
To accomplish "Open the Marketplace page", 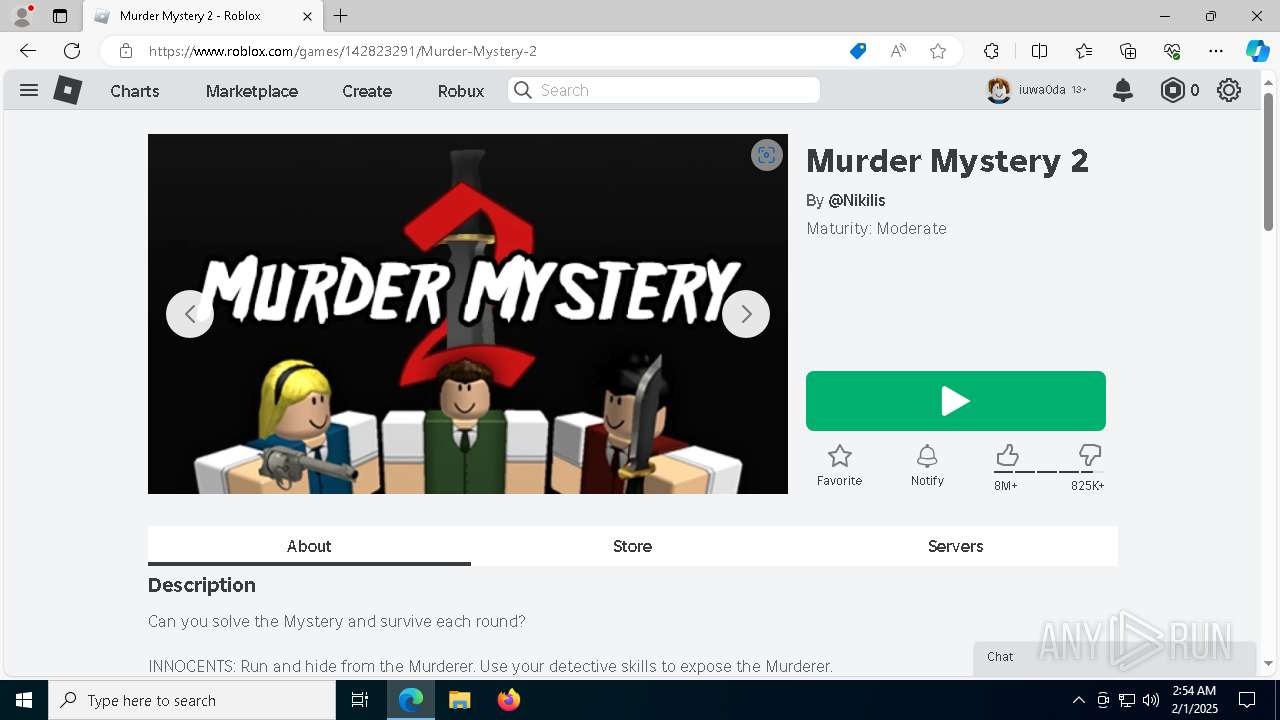I will 252,91.
